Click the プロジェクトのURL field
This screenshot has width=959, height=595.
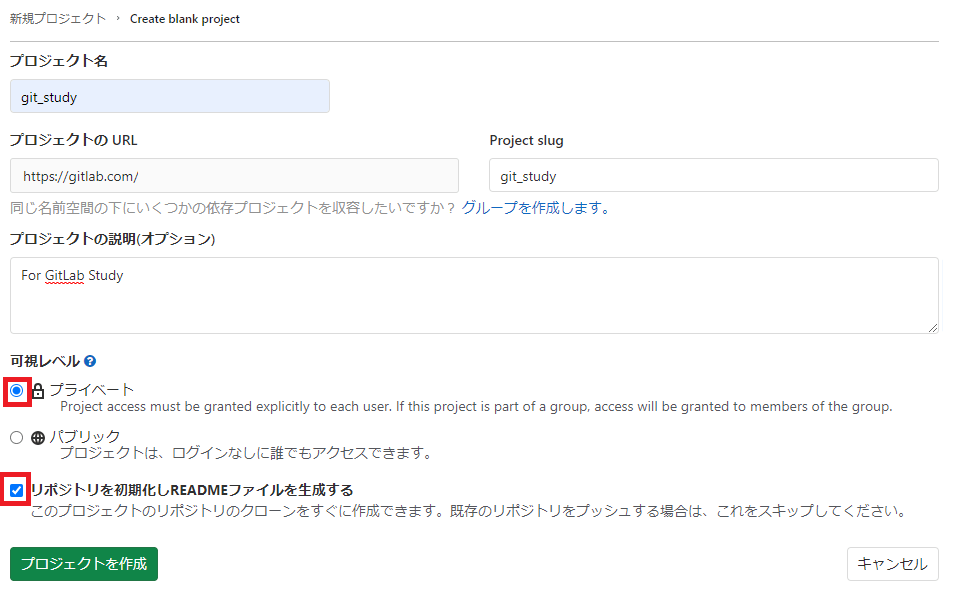[234, 174]
